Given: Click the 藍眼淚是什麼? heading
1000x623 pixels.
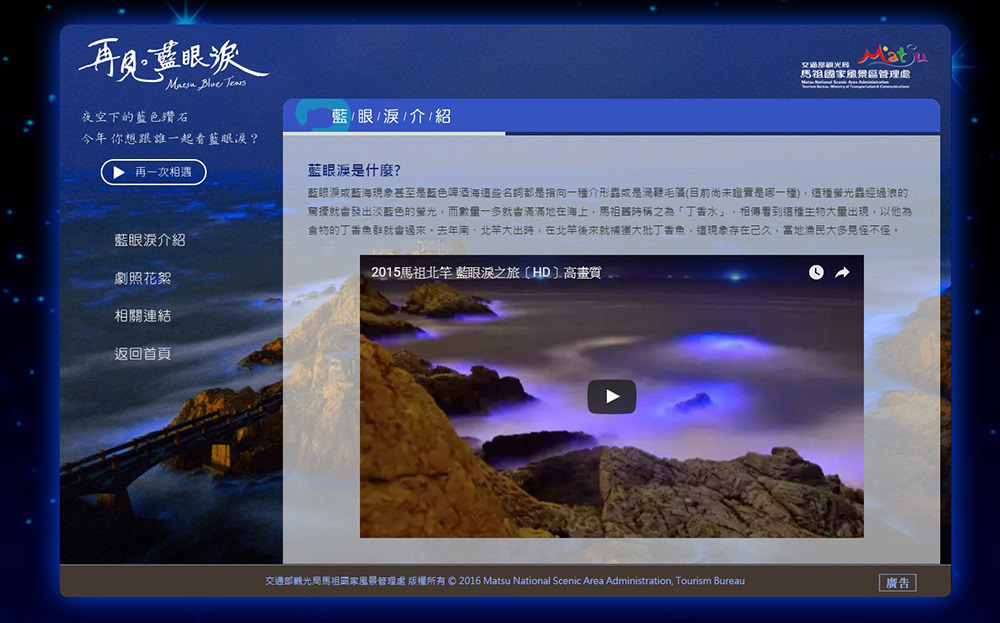Looking at the screenshot, I should tap(354, 171).
